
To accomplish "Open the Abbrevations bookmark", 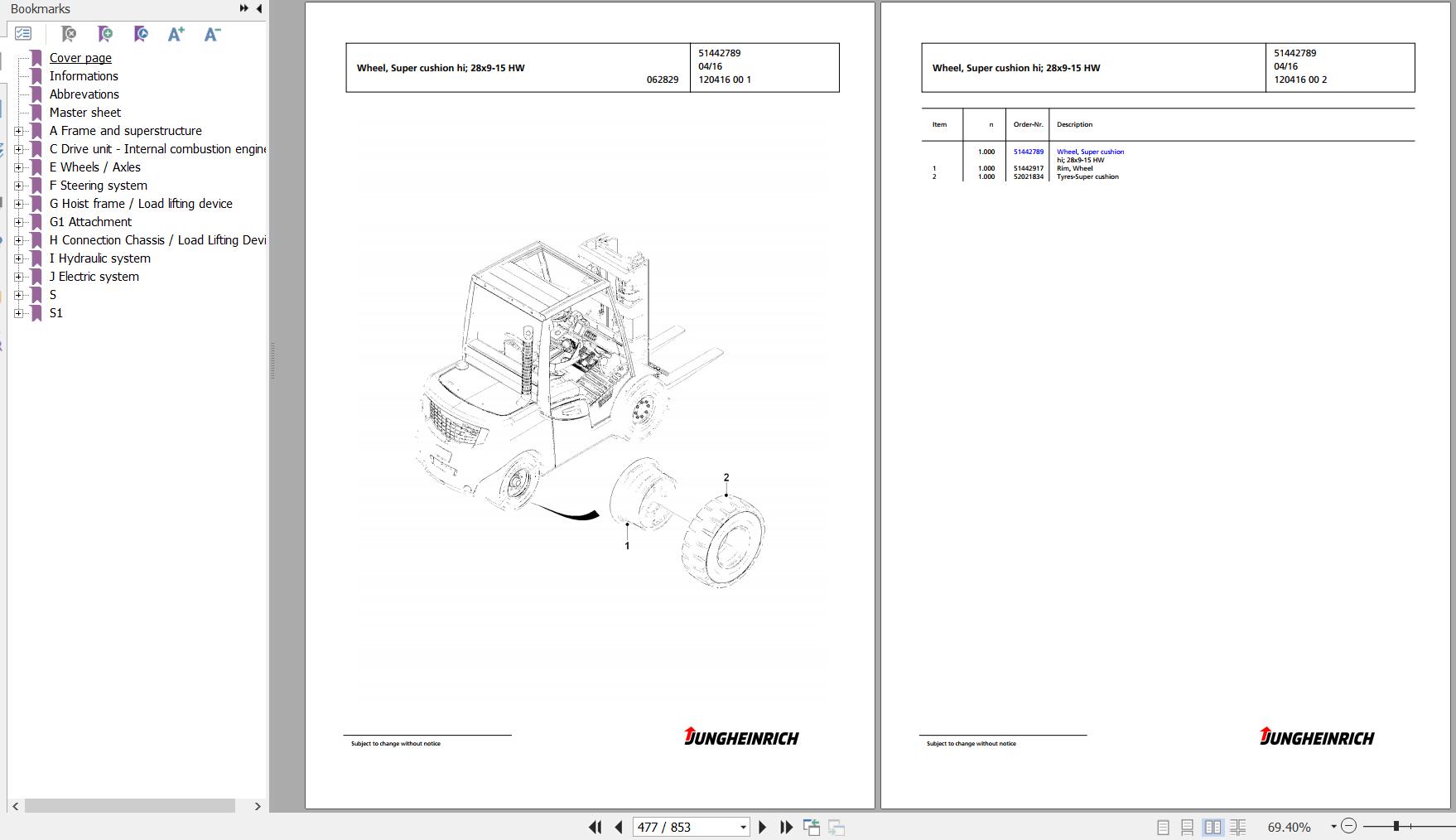I will tap(84, 94).
